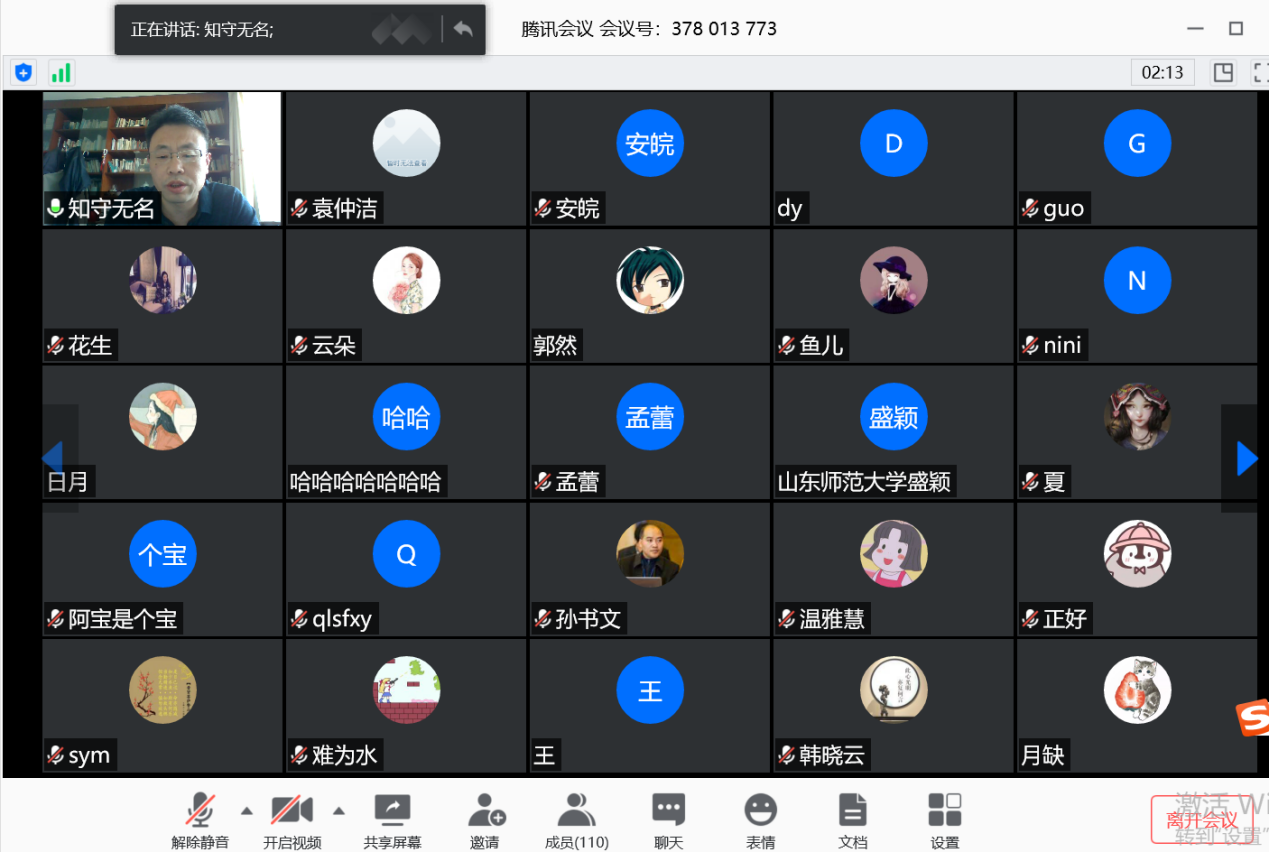This screenshot has height=852, width=1269.
Task: Go to next page of participants
Action: (1246, 458)
